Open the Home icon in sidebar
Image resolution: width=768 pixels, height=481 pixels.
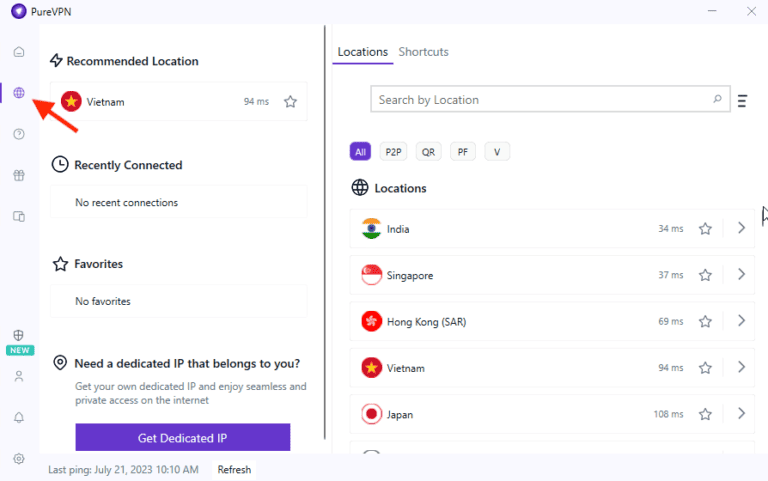point(19,52)
